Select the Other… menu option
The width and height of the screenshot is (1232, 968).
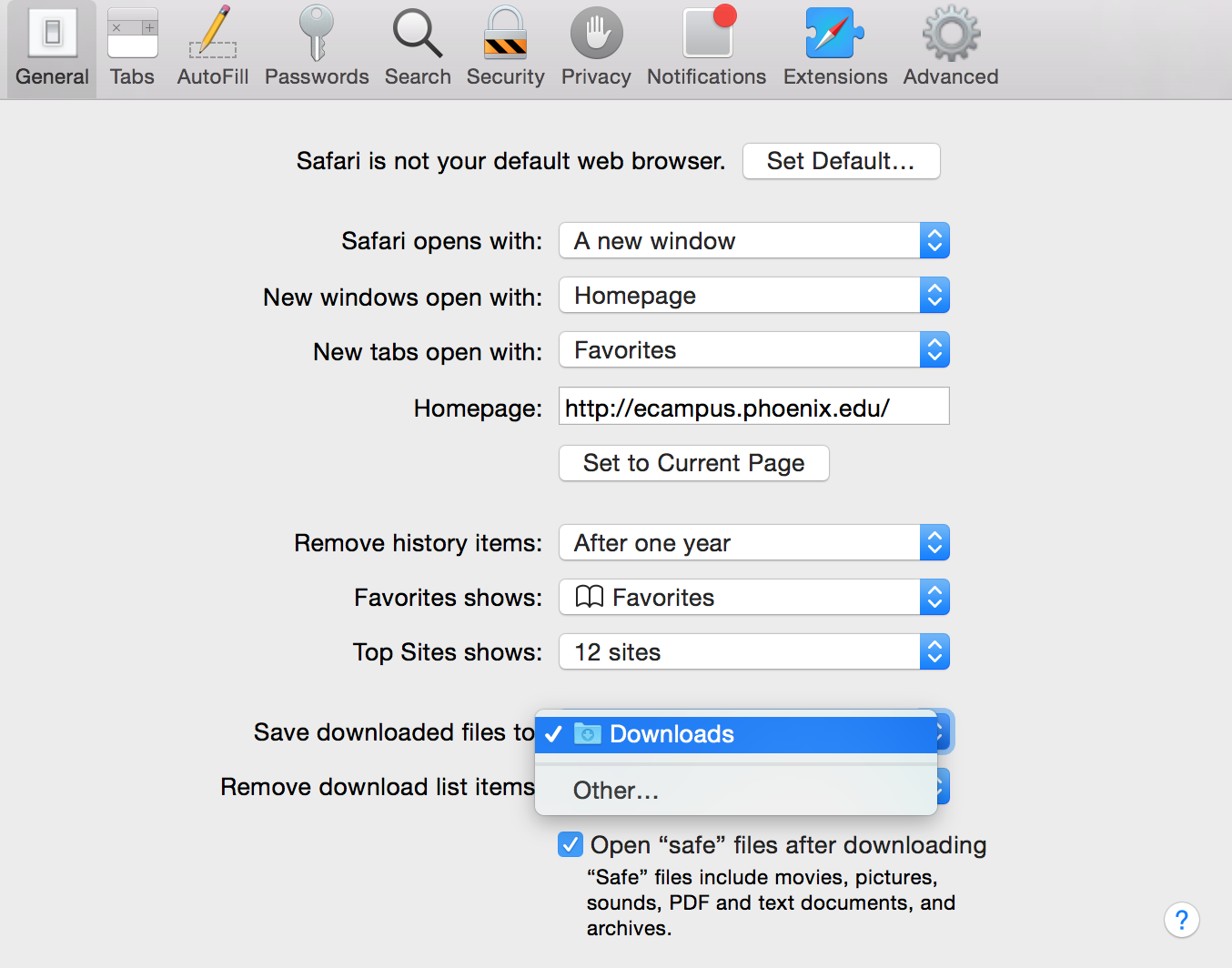(736, 791)
